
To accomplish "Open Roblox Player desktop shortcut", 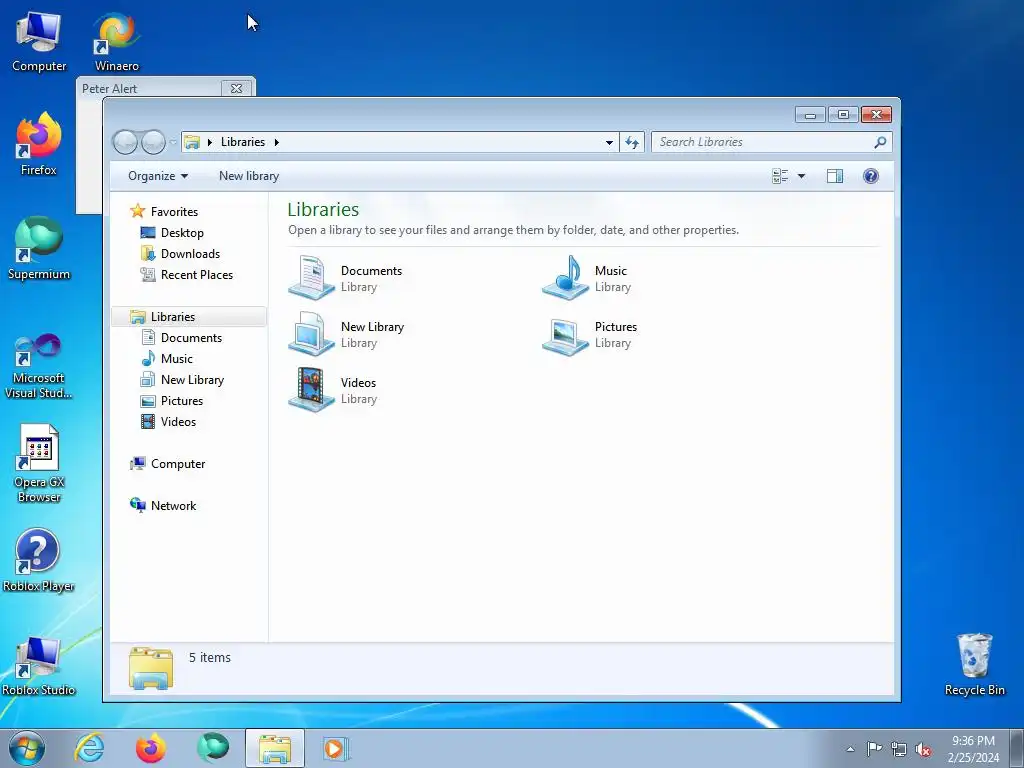I will click(x=39, y=561).
